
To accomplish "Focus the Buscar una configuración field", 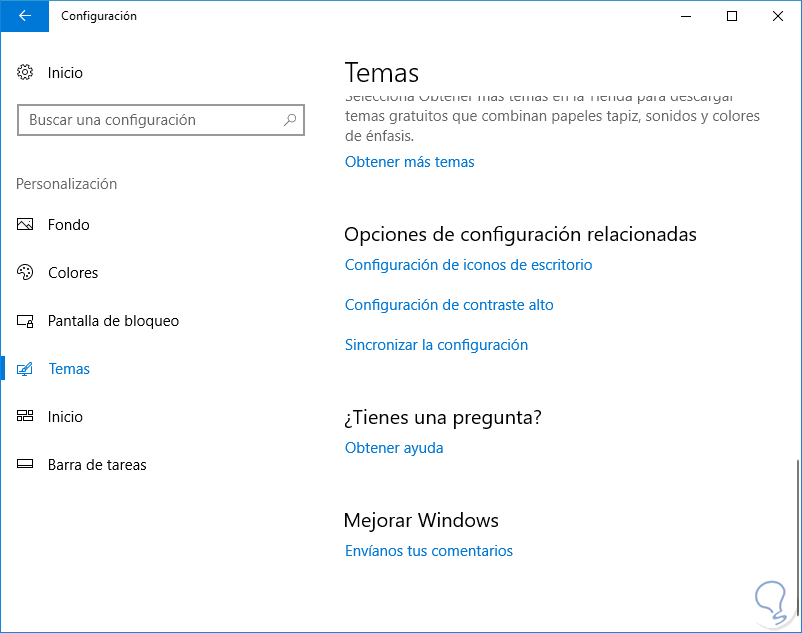I will click(150, 120).
